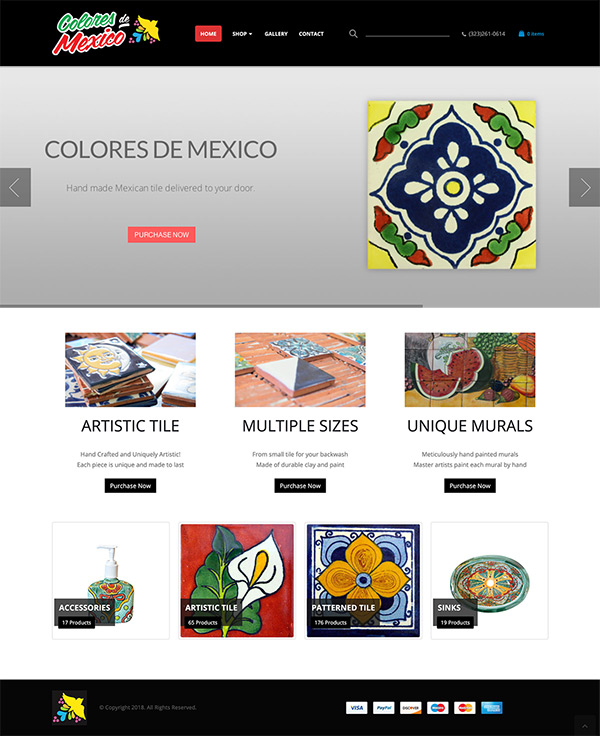The image size is (600, 736).
Task: Click the red Purchase Now banner button
Action: pos(162,235)
